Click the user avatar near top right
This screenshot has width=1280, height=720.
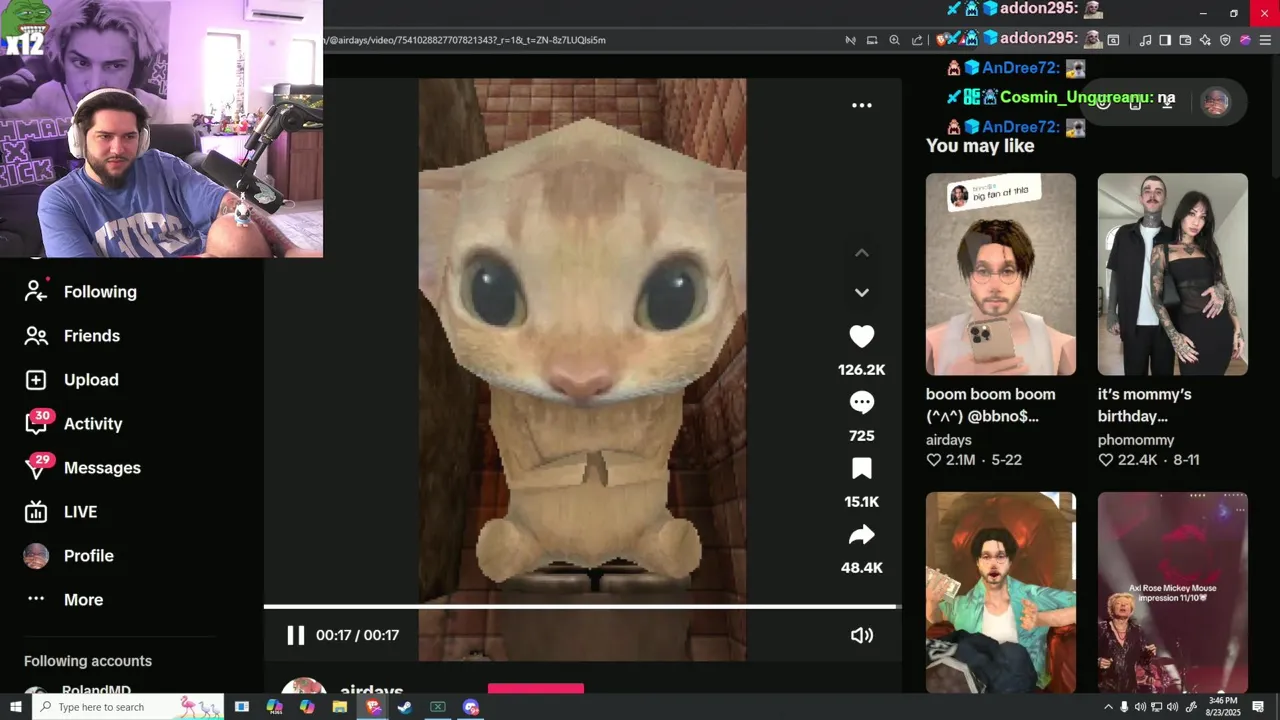1215,102
